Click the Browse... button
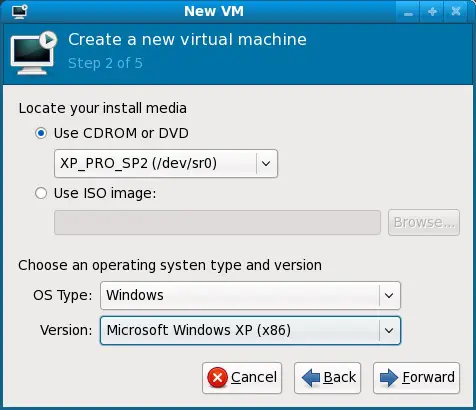This screenshot has height=410, width=476. 424,222
